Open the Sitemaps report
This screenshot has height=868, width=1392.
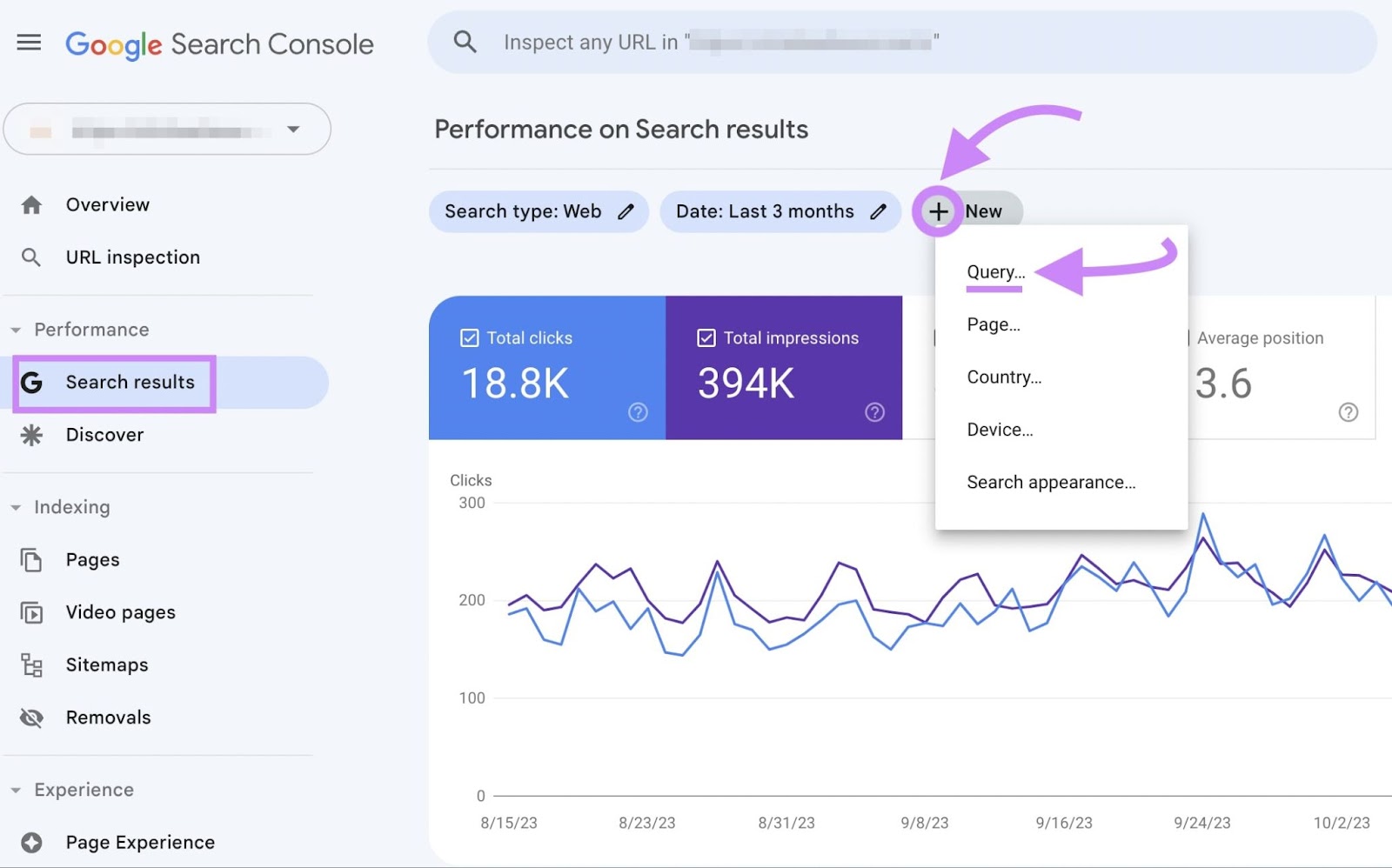click(106, 665)
